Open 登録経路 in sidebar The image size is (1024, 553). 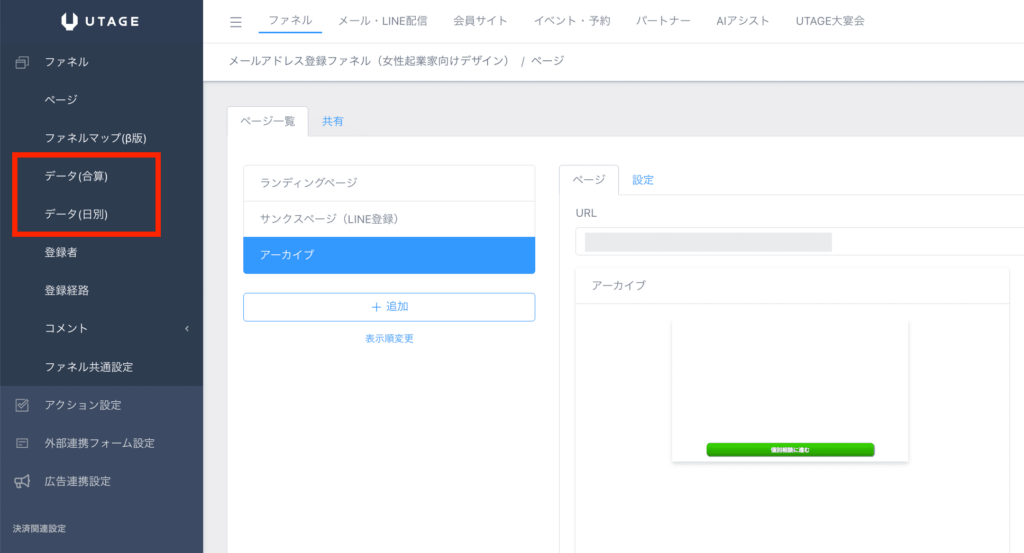point(67,290)
